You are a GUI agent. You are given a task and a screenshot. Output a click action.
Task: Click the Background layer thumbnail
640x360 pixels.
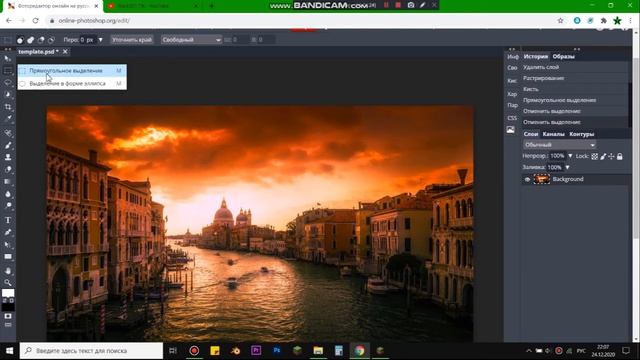click(x=542, y=179)
